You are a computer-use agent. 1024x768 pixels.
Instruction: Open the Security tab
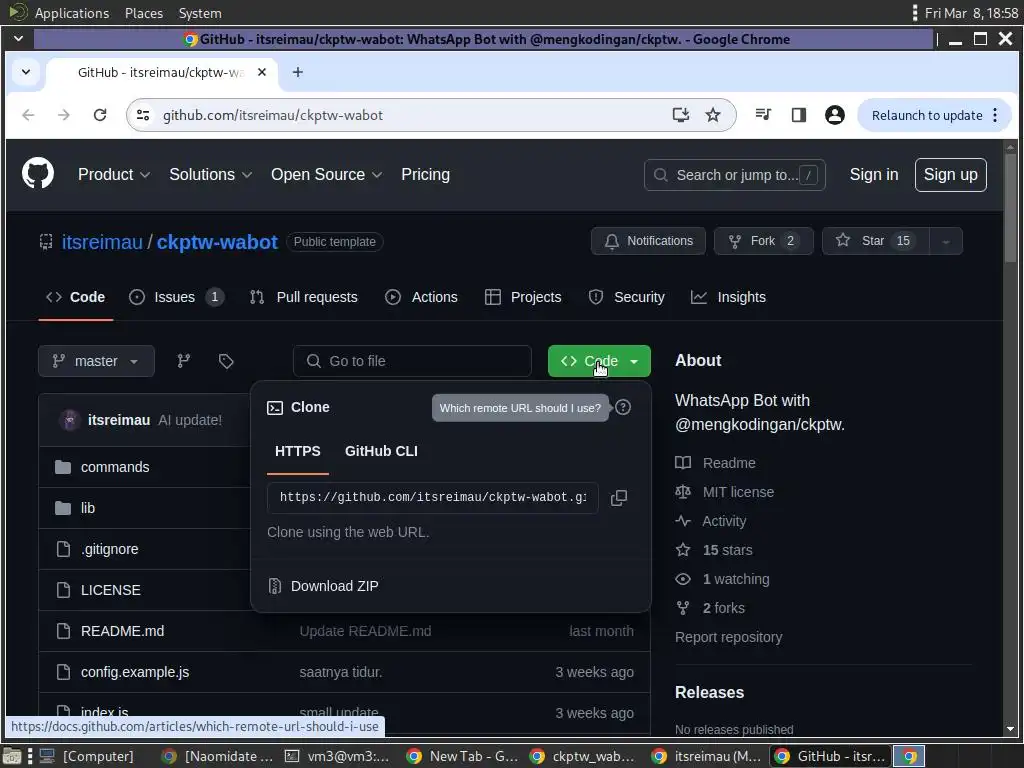[626, 297]
